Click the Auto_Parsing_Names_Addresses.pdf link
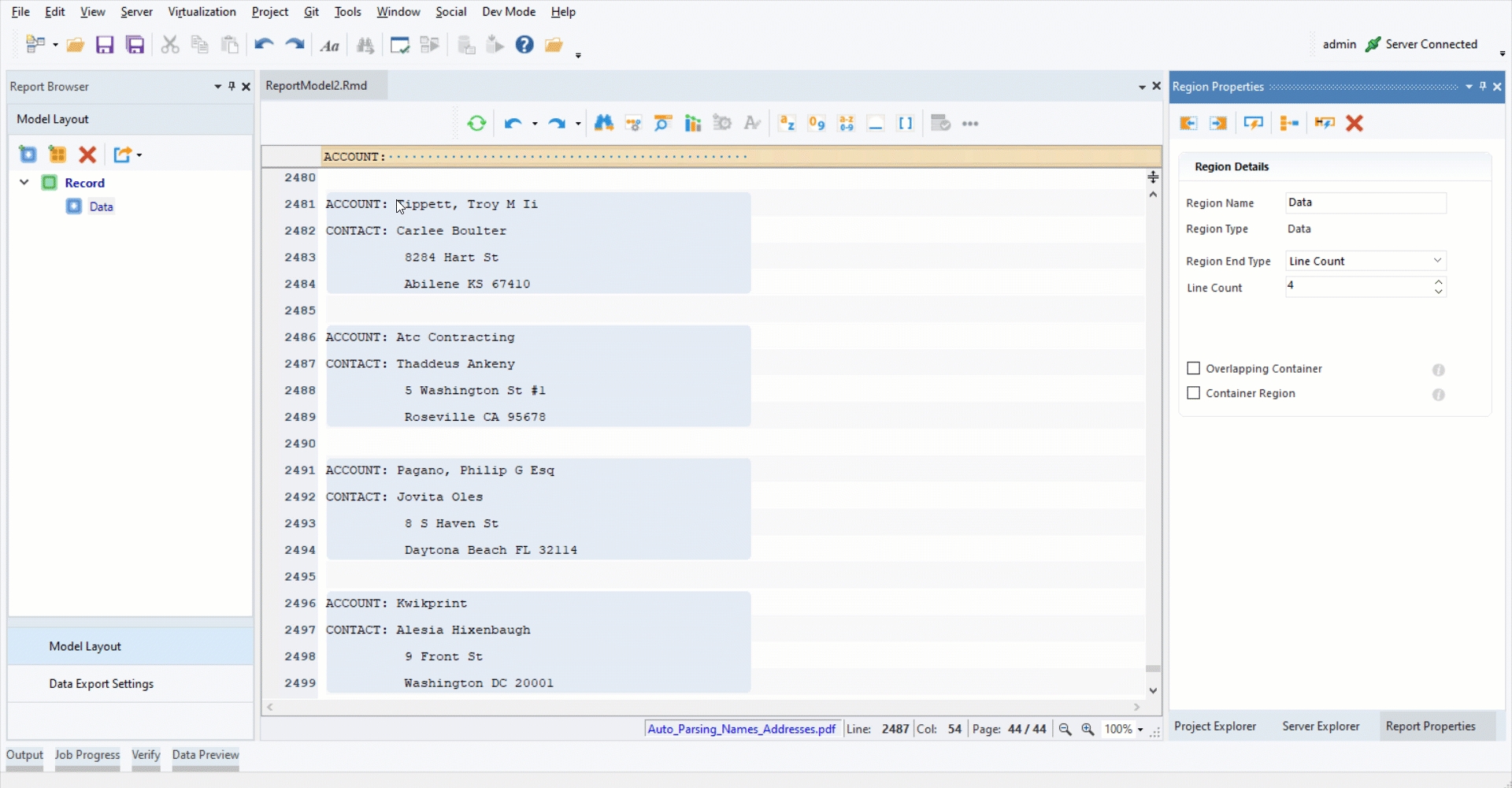This screenshot has width=1512, height=788. click(x=741, y=730)
